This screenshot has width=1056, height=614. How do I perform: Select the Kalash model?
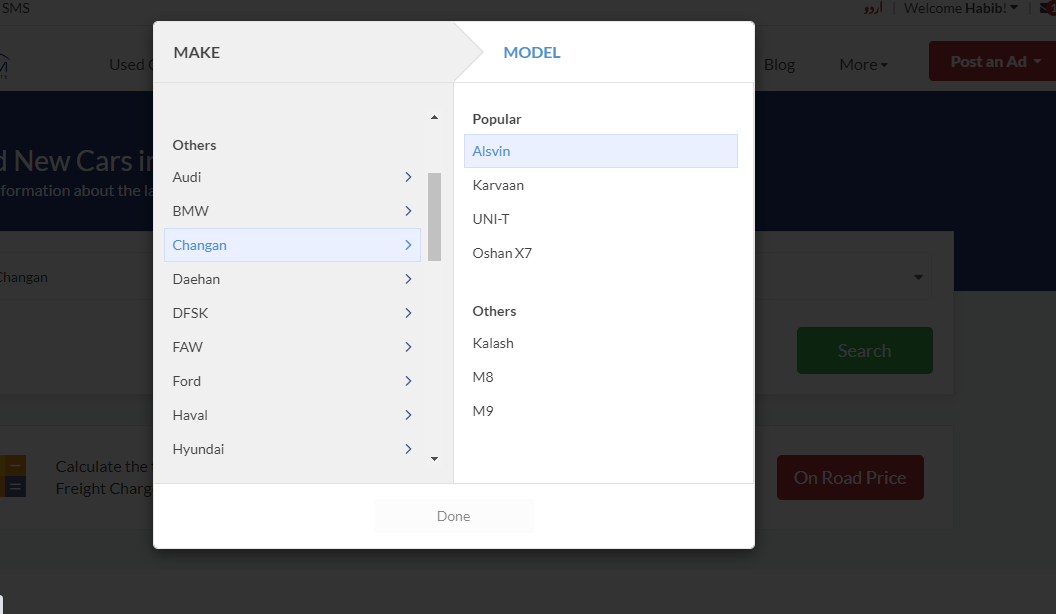point(601,343)
